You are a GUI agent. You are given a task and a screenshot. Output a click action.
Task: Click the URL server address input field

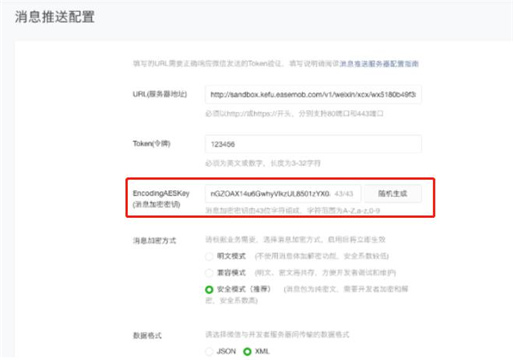(313, 95)
